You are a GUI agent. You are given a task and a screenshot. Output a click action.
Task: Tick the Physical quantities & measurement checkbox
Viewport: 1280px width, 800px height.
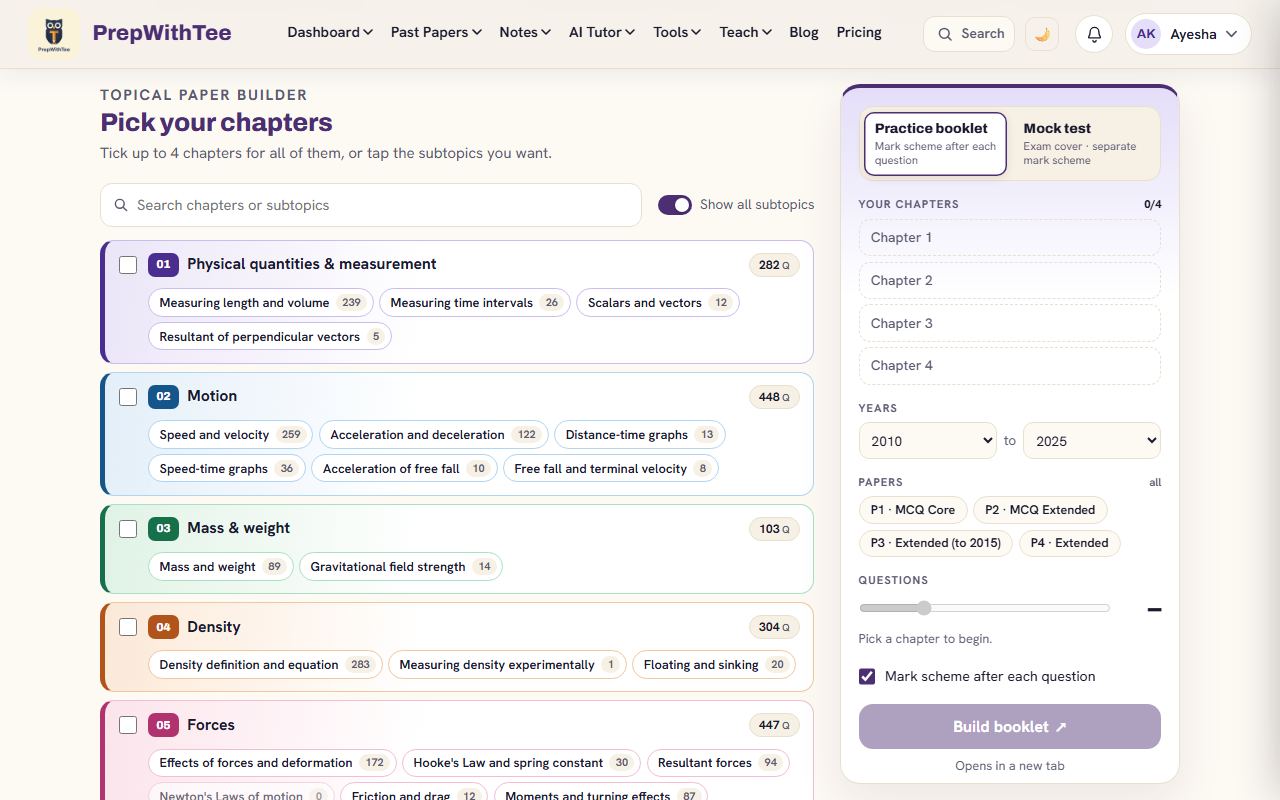(x=128, y=265)
